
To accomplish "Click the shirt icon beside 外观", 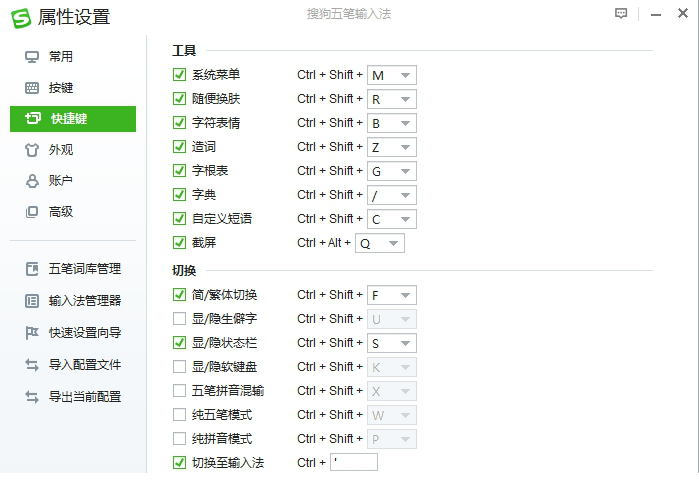I will (32, 150).
